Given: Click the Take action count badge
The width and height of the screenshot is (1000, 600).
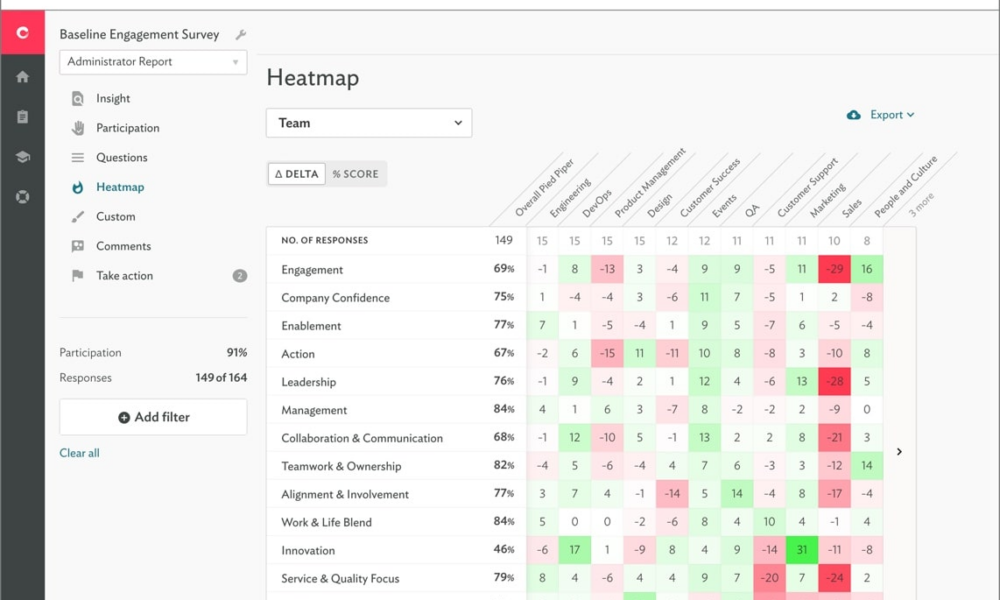Looking at the screenshot, I should point(240,276).
